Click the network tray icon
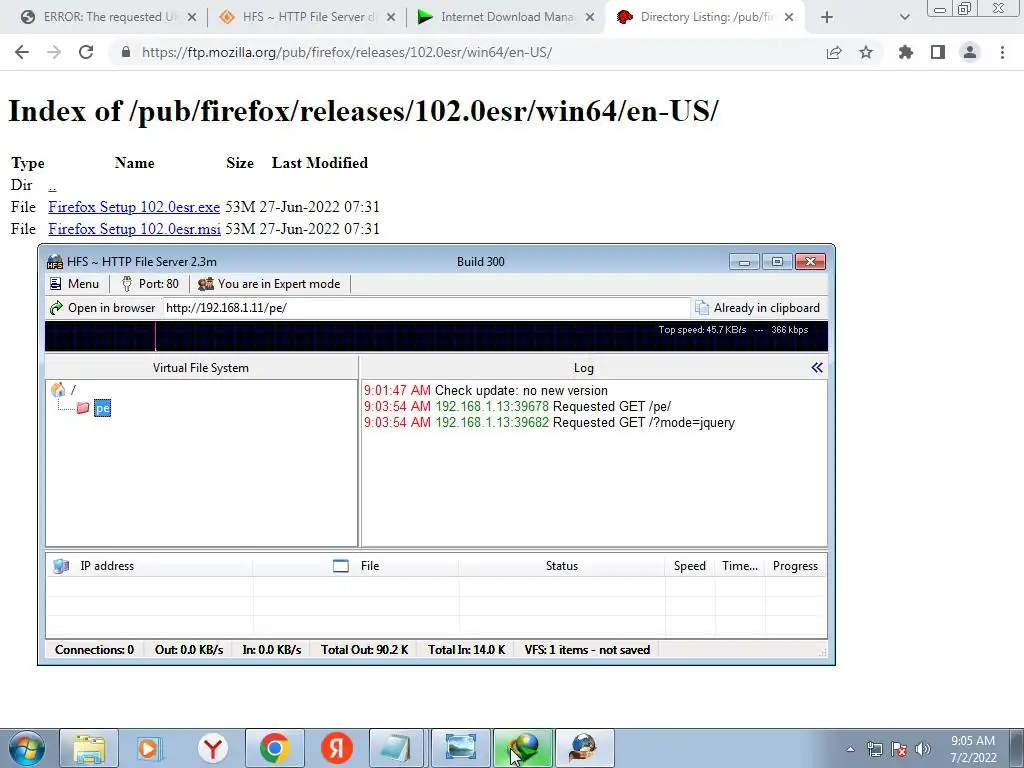Image resolution: width=1024 pixels, height=768 pixels. (874, 750)
